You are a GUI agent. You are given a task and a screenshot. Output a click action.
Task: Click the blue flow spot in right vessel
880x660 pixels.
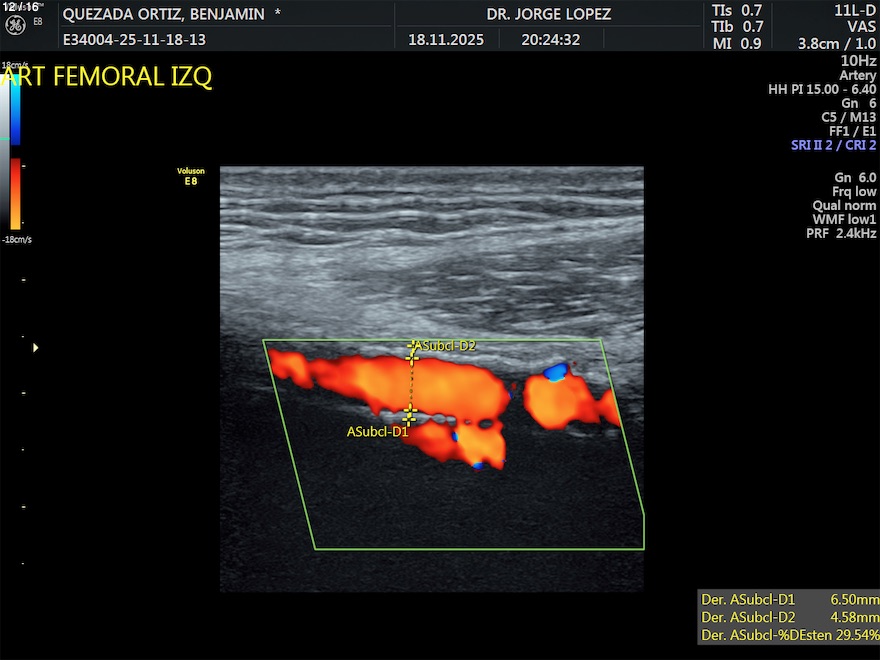point(555,372)
